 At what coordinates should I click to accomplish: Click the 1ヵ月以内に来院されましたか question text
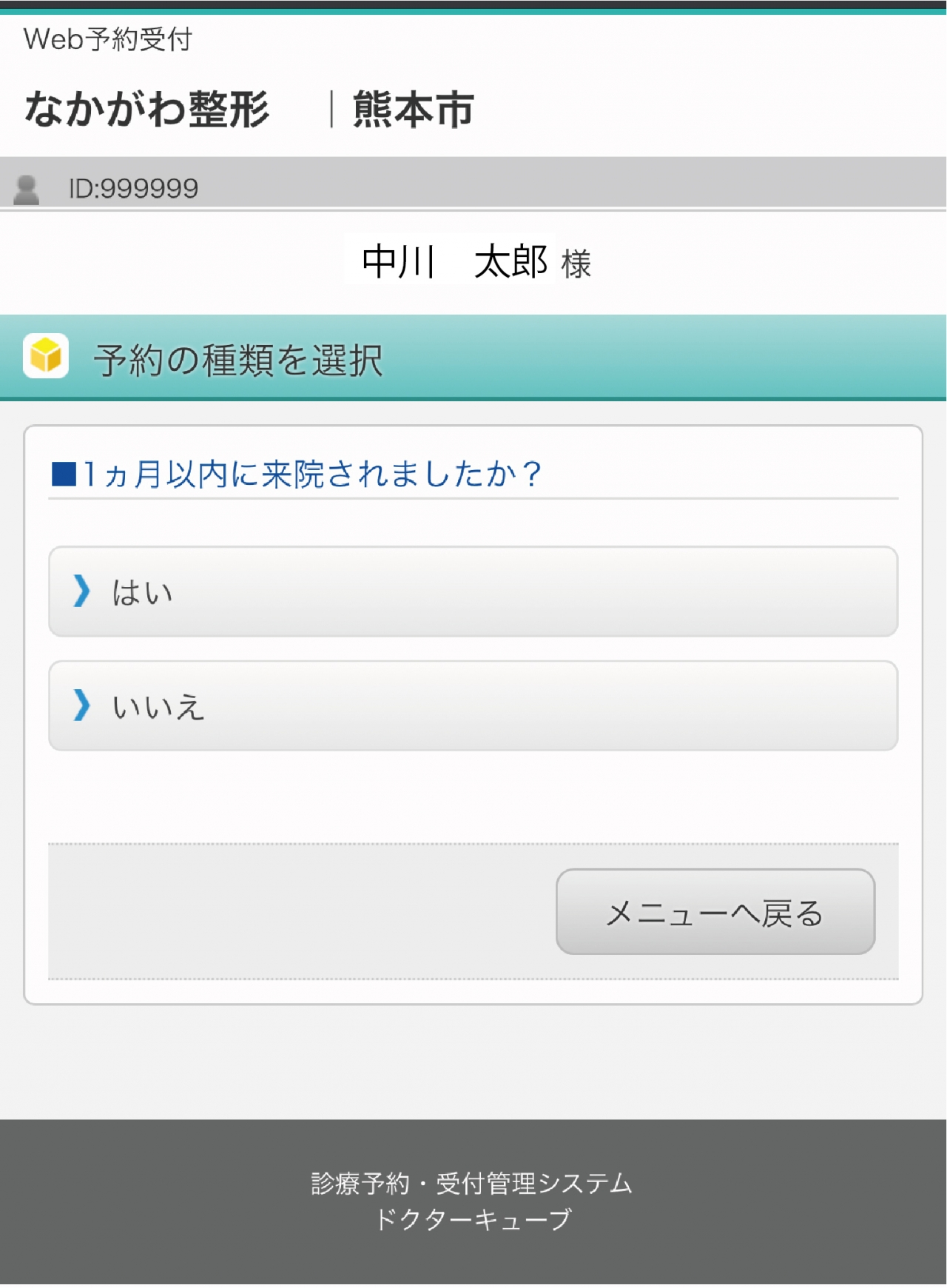coord(312,474)
